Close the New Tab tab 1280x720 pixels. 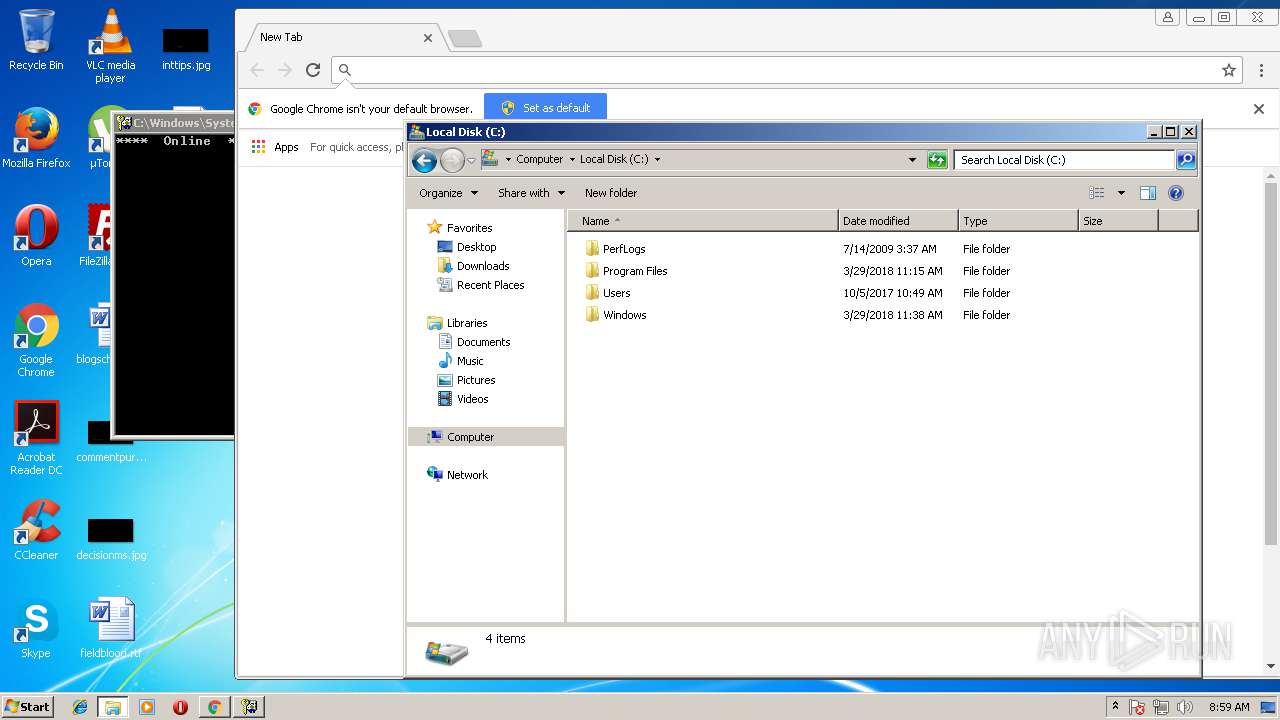tap(428, 38)
